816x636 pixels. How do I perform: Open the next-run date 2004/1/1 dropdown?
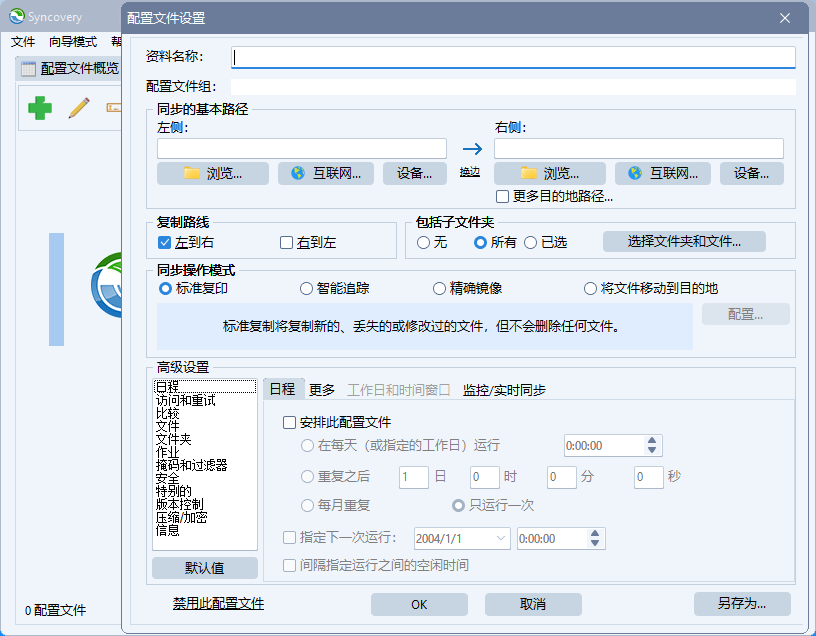click(x=501, y=539)
